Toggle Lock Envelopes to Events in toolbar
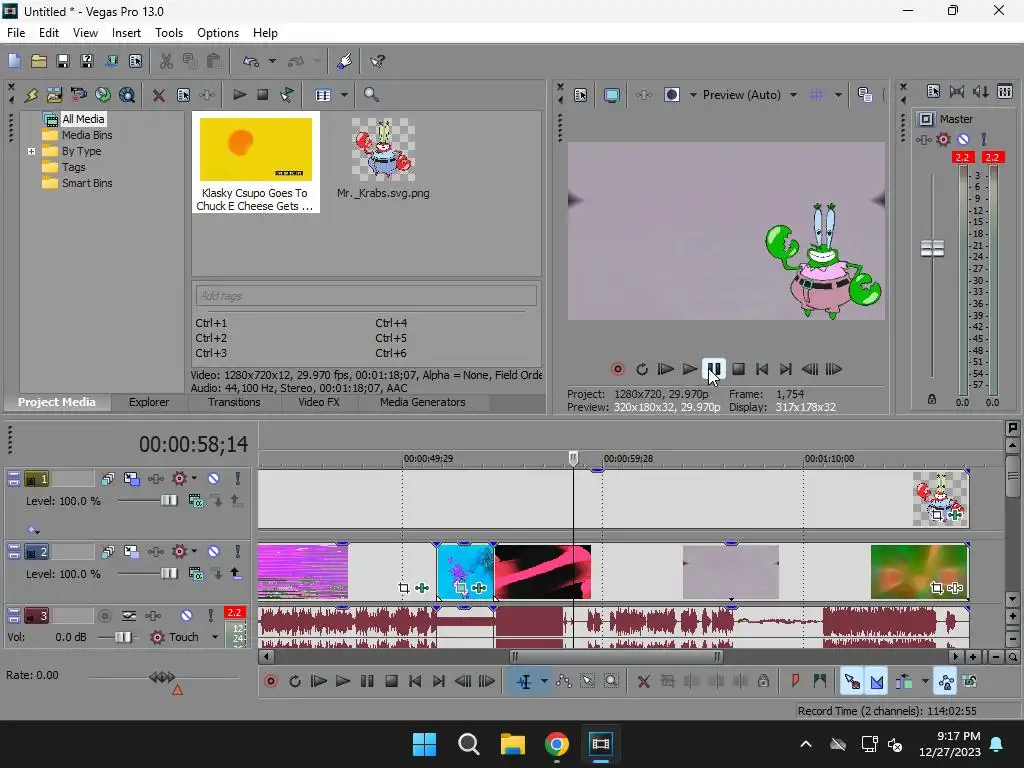 coord(946,682)
